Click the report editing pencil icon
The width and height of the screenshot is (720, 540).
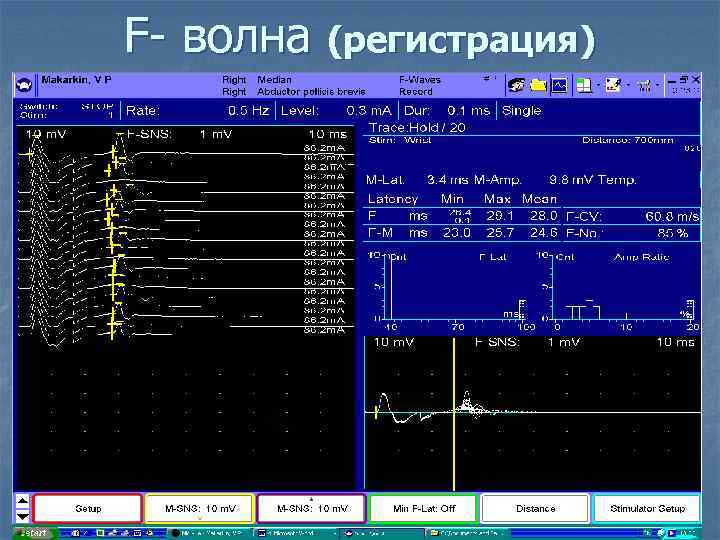(x=613, y=85)
